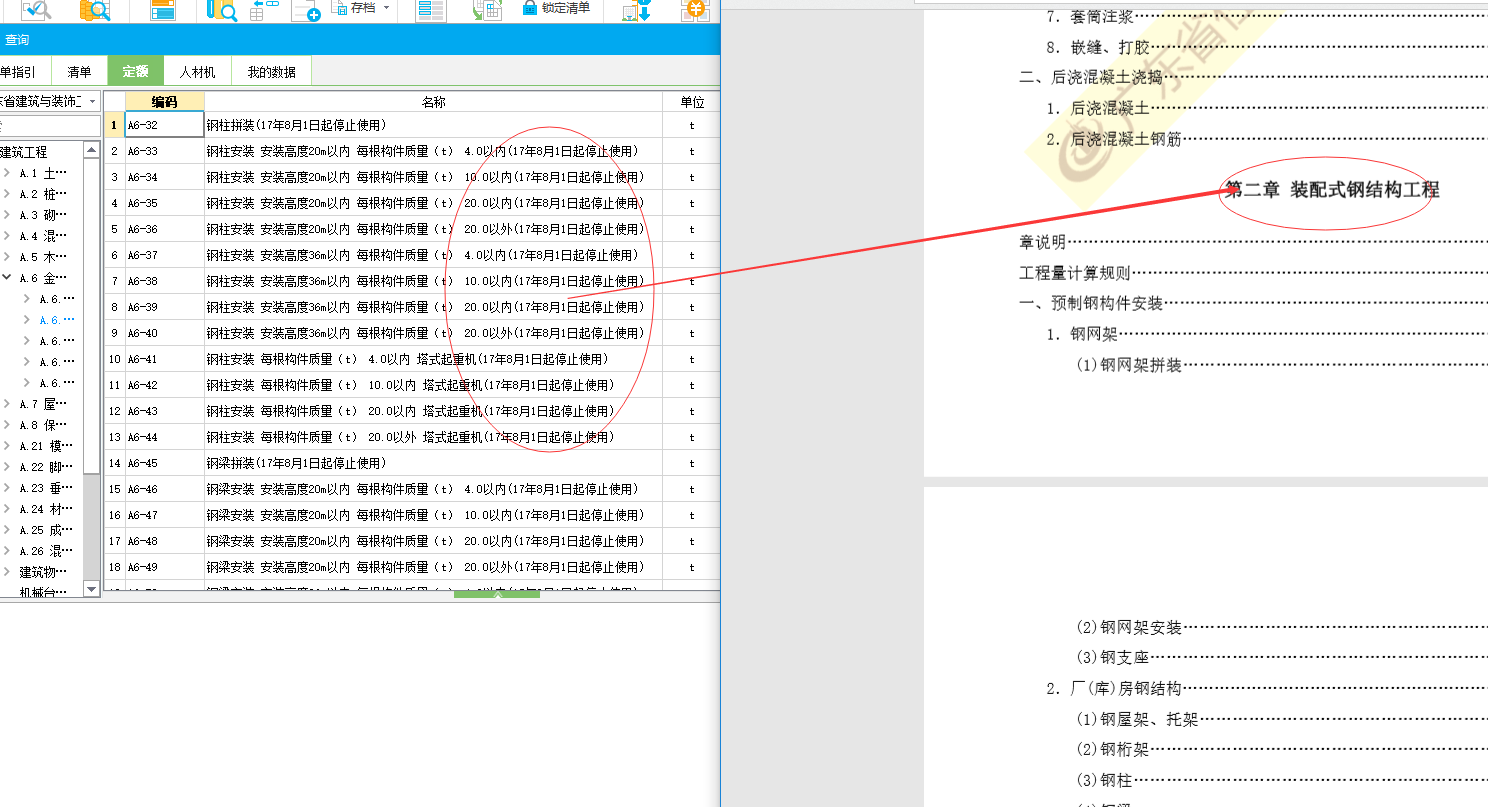Expand the A.4 tree node
This screenshot has height=807, width=1488.
click(7, 236)
